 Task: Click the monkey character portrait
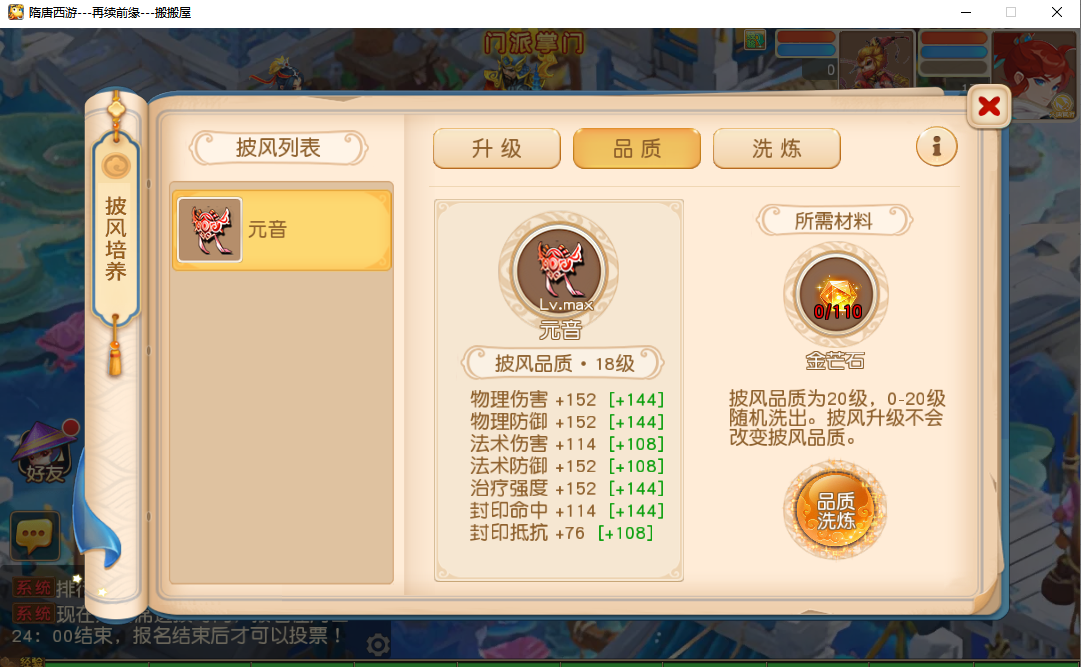(x=876, y=60)
